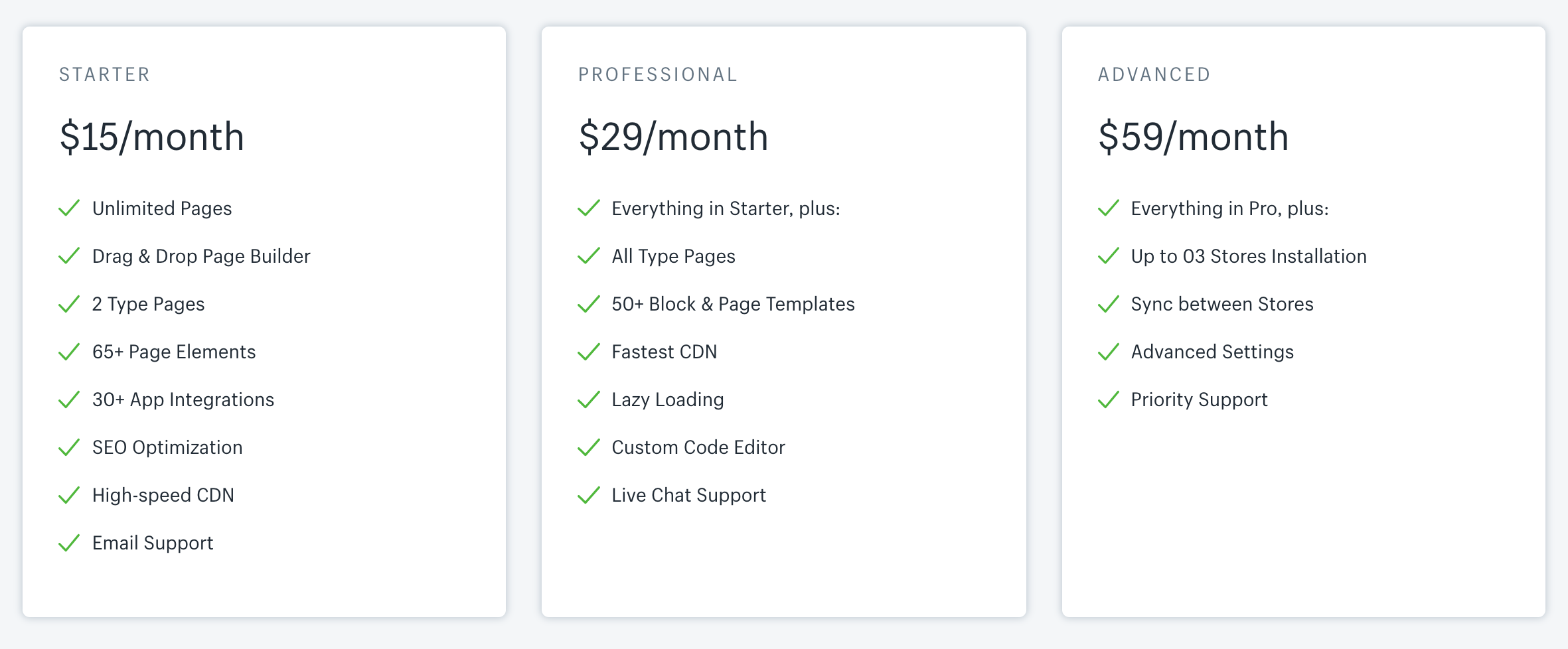Click the checkmark next to SEO Optimization
This screenshot has width=1568, height=649.
pyautogui.click(x=69, y=447)
